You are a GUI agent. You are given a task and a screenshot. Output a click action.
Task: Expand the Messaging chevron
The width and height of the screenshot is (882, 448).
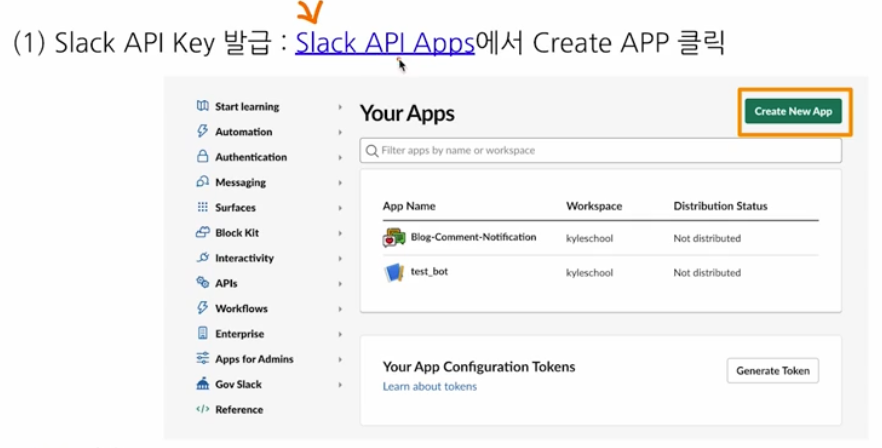(x=340, y=183)
